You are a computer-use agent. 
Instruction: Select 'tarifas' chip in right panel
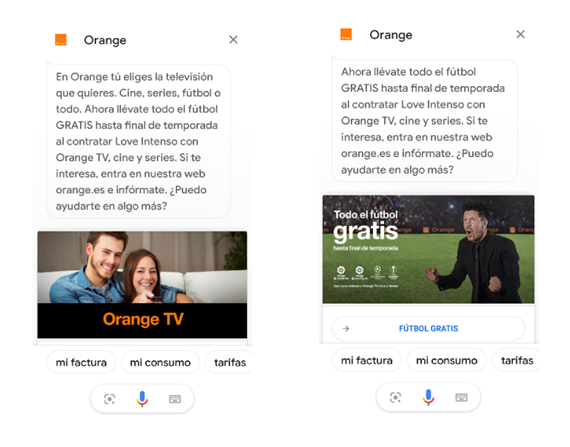click(x=516, y=360)
